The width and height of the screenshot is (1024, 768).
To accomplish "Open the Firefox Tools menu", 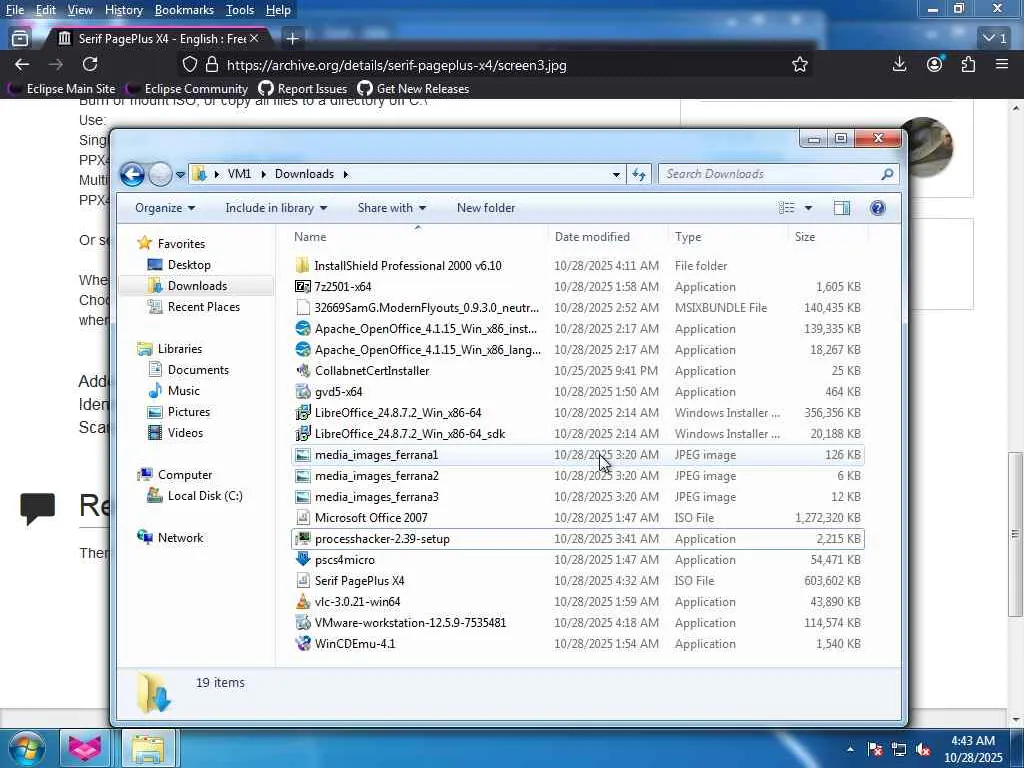I will click(240, 10).
